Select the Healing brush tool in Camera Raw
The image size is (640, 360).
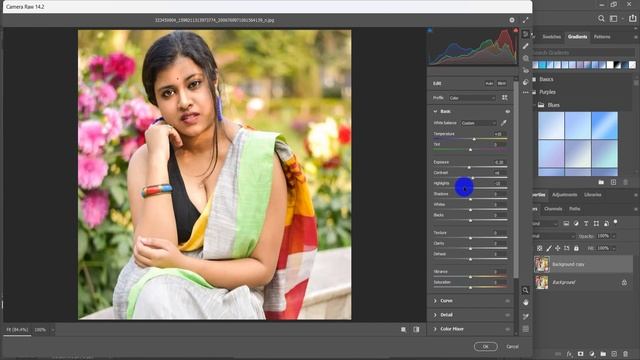pos(526,46)
